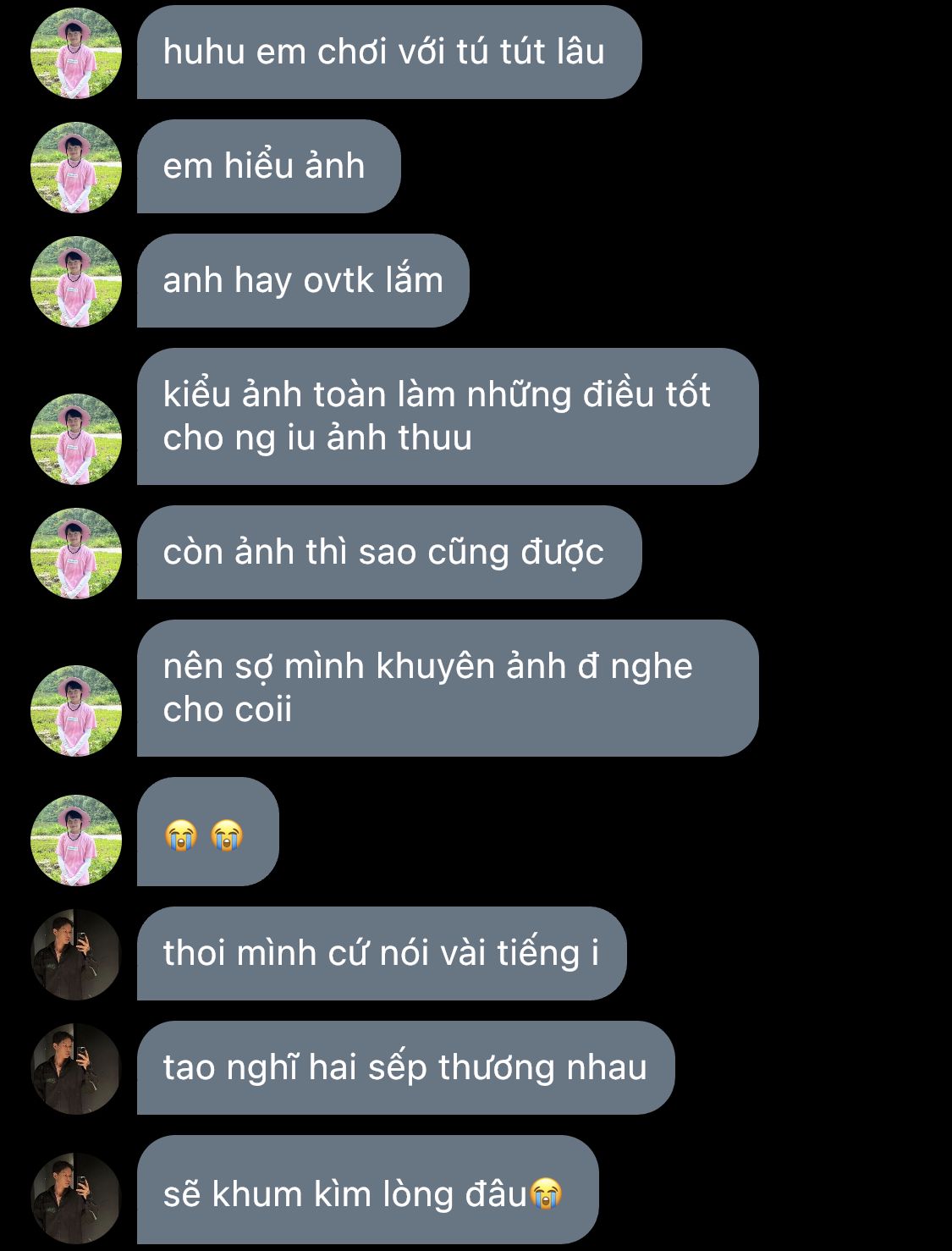Tap avatar beside 'kiểu ảnh toàn làm' message
This screenshot has width=952, height=1251.
pos(76,439)
